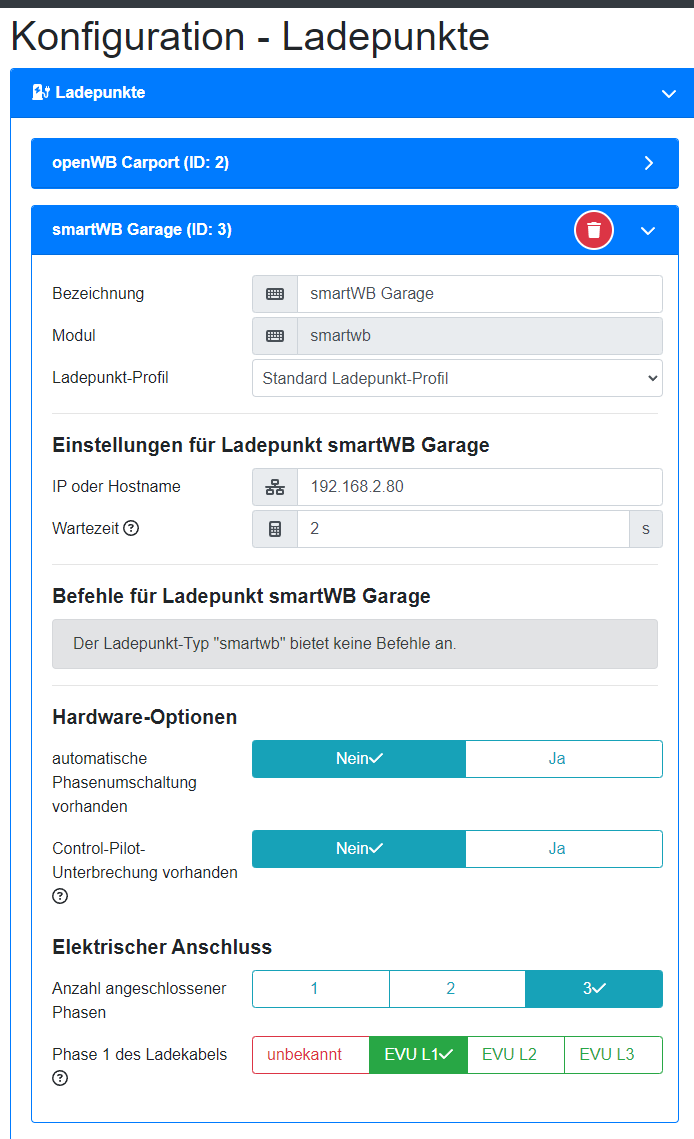The height and width of the screenshot is (1139, 694).
Task: Click the 'Anzahl angeschlossener Phasen' label
Action: [139, 1000]
